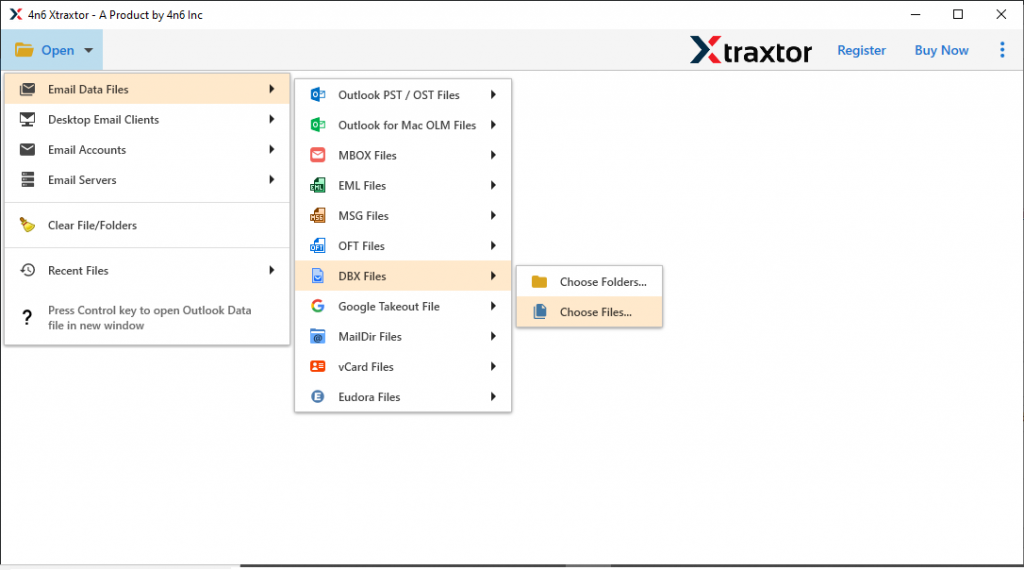Click the Press Control key hint text
Viewport: 1024px width, 570px height.
150,317
